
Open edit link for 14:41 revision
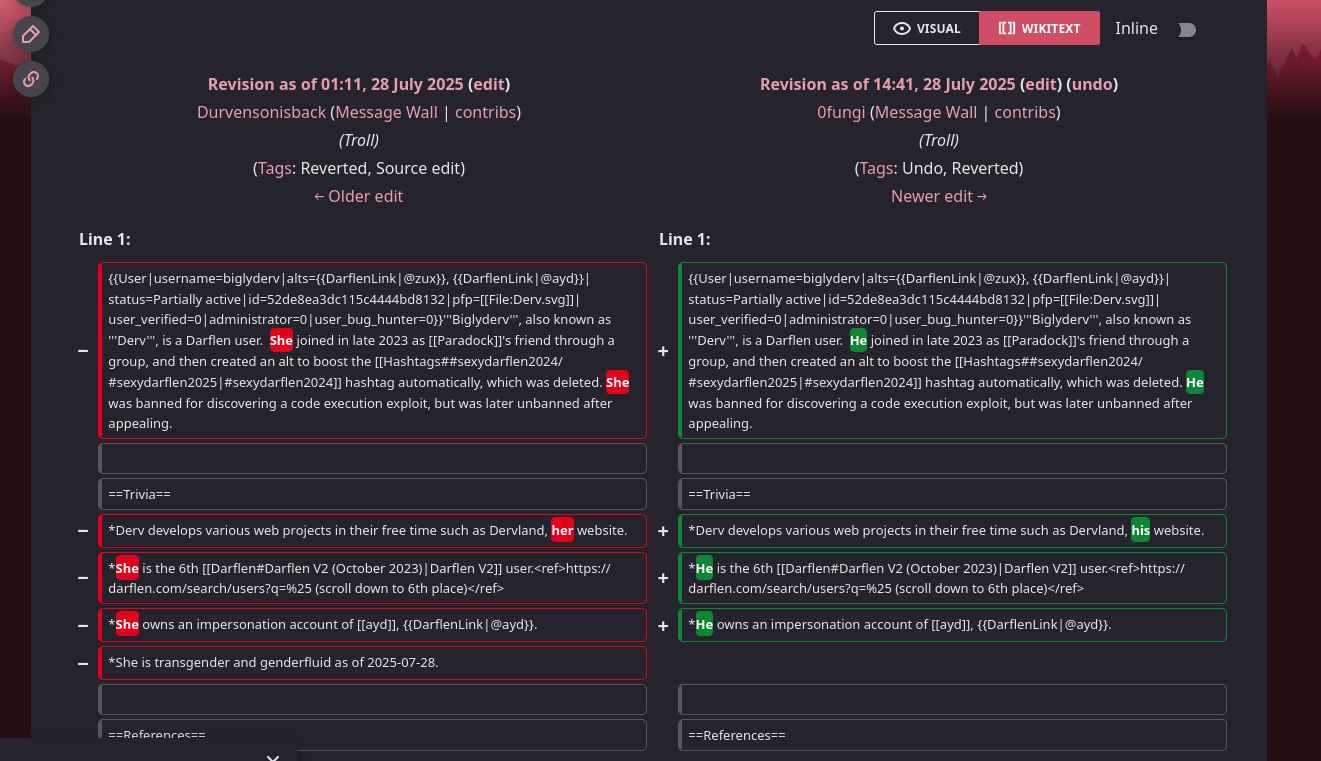click(x=1040, y=84)
